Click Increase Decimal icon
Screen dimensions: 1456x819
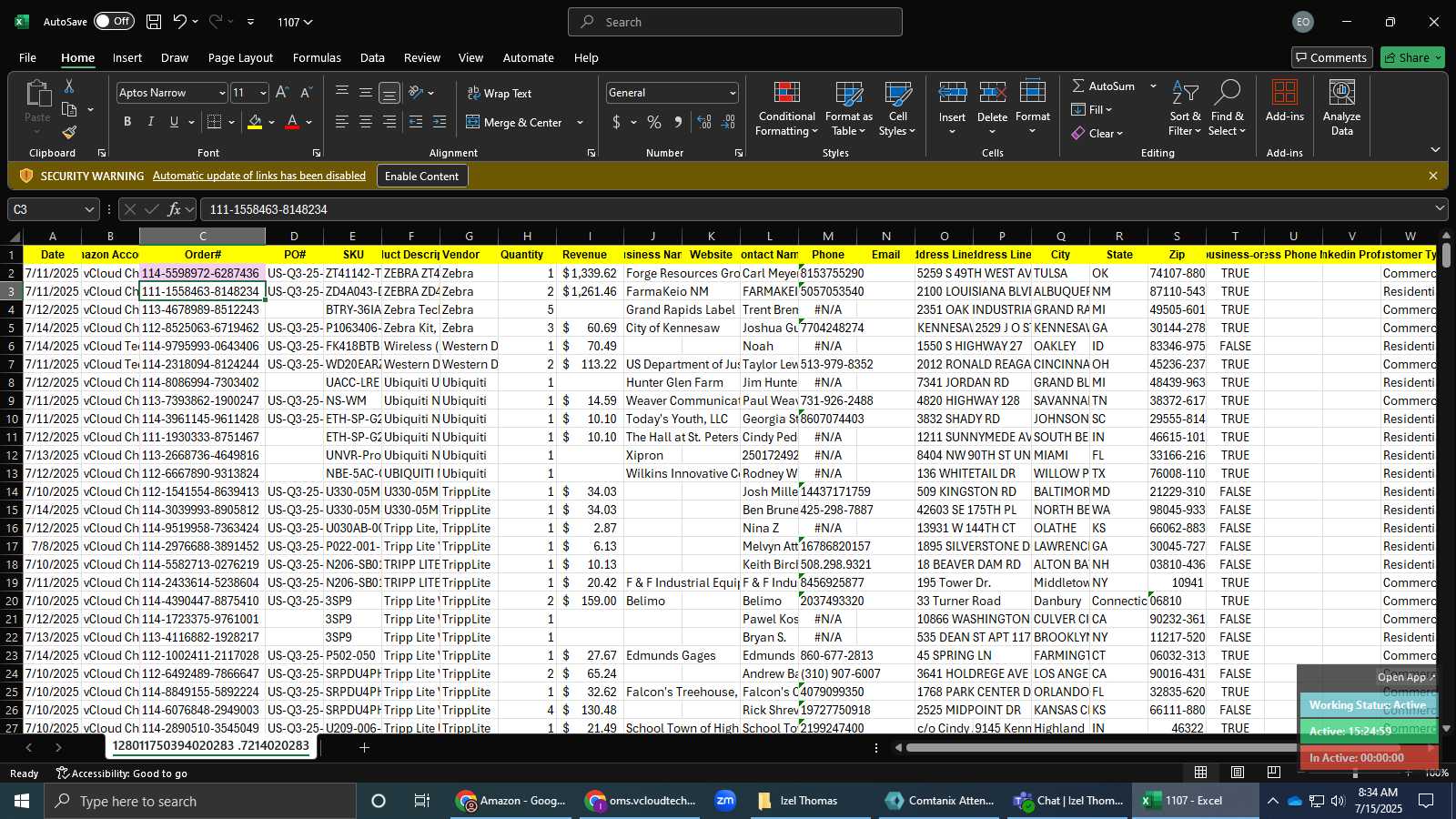click(x=704, y=122)
